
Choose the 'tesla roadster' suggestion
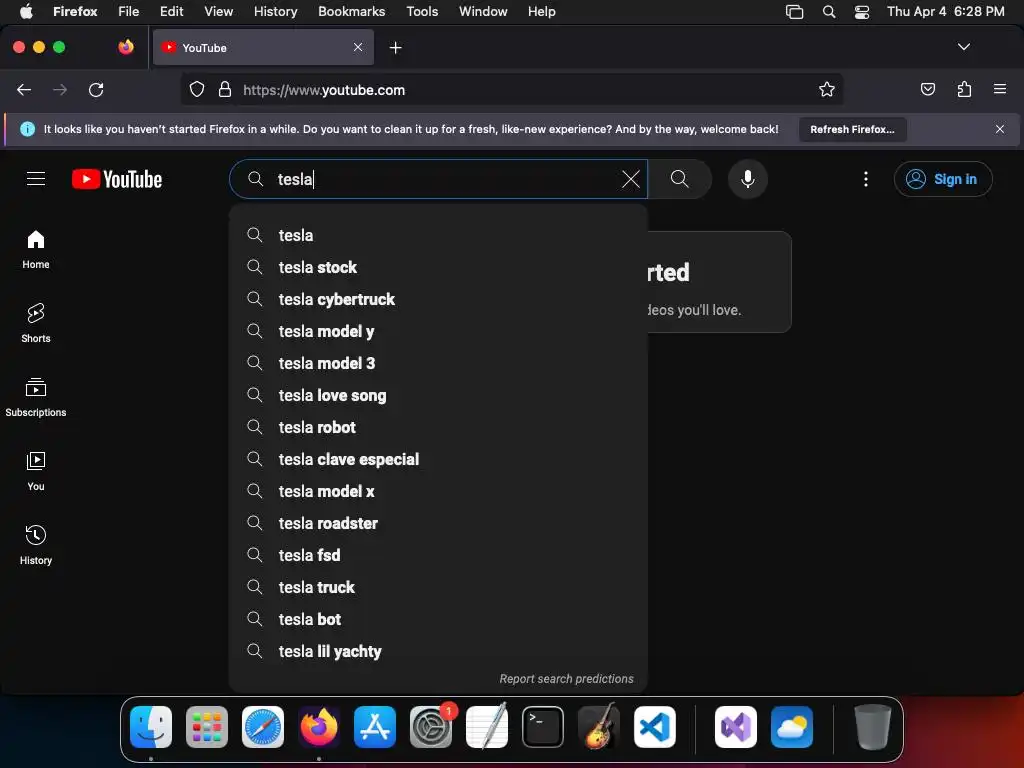point(438,523)
